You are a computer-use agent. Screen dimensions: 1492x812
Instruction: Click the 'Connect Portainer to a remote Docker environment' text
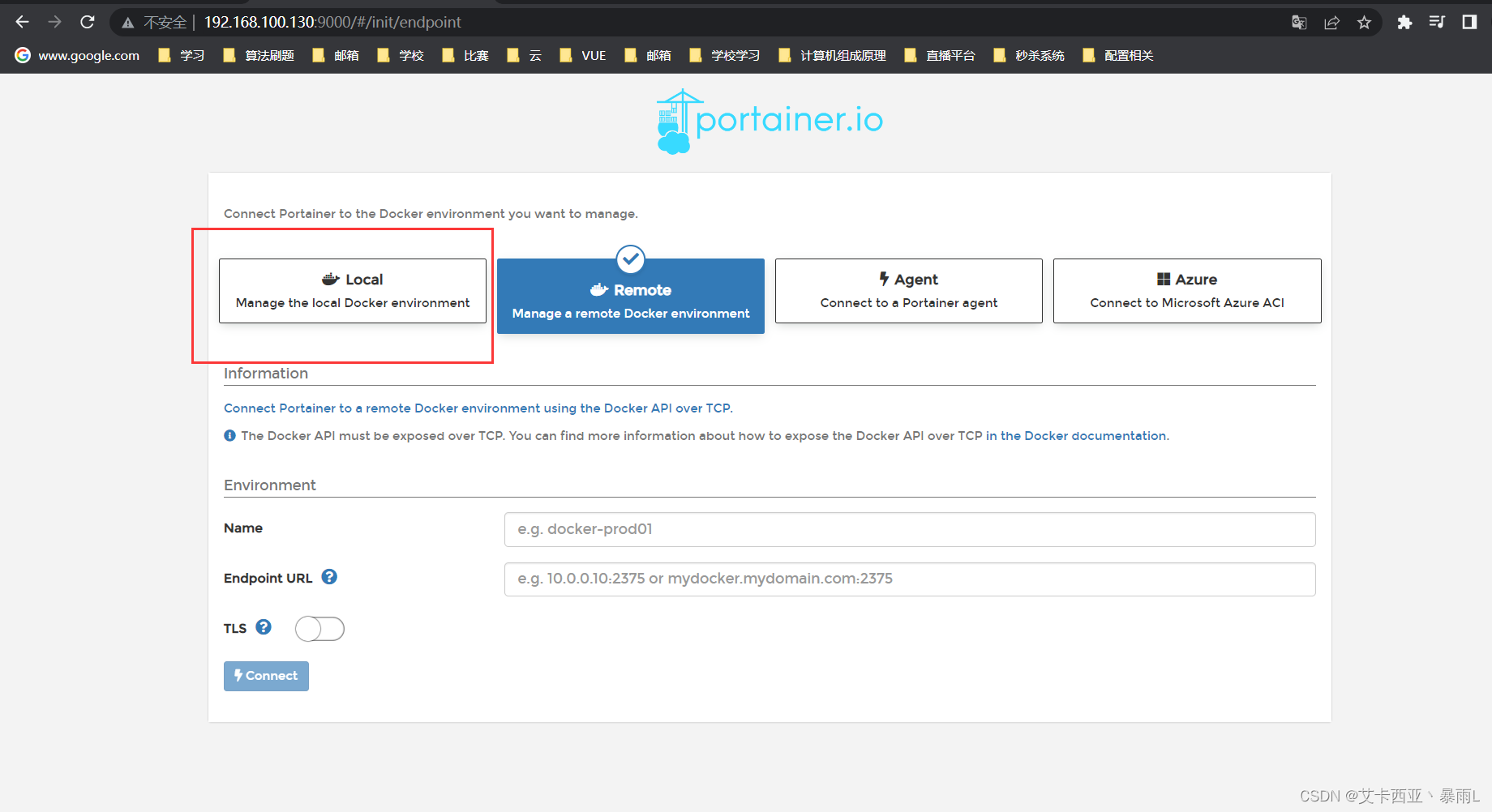click(478, 408)
